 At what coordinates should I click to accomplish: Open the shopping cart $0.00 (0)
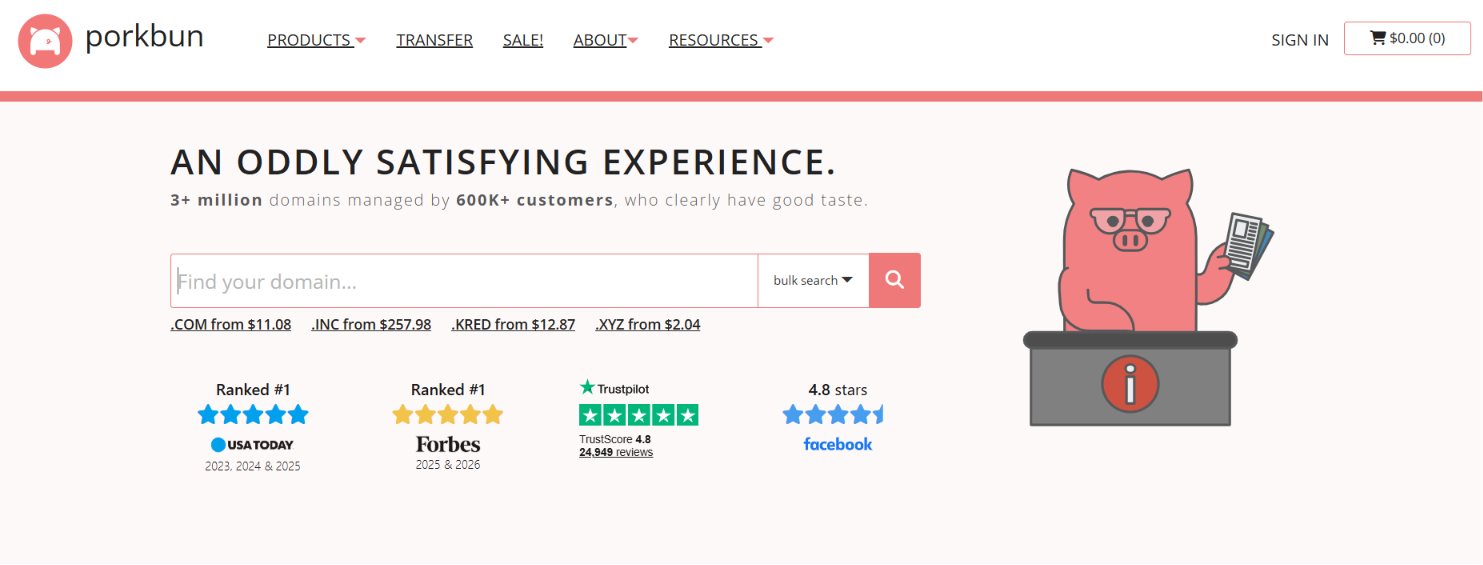1407,38
